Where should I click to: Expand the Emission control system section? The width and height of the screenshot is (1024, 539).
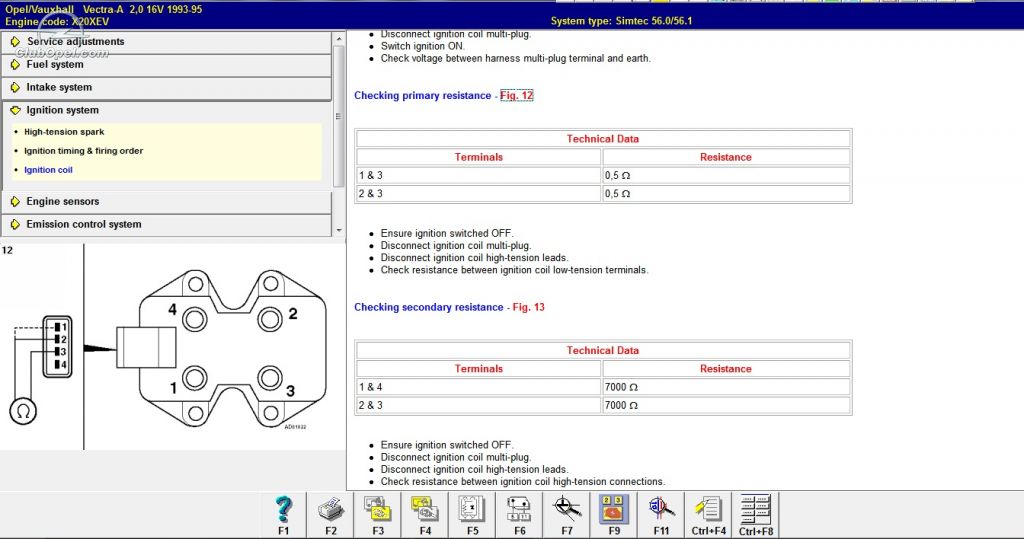[167, 224]
